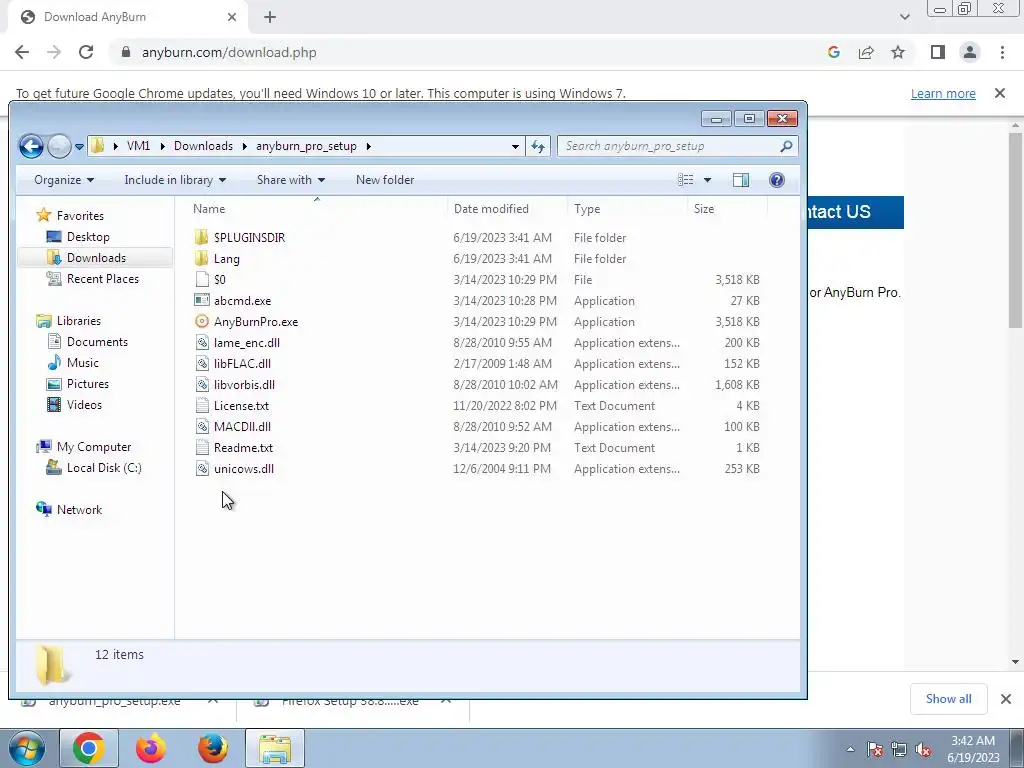Expand arrow after anyburn_pro_setup breadcrumb
The height and width of the screenshot is (768, 1024).
click(x=368, y=146)
